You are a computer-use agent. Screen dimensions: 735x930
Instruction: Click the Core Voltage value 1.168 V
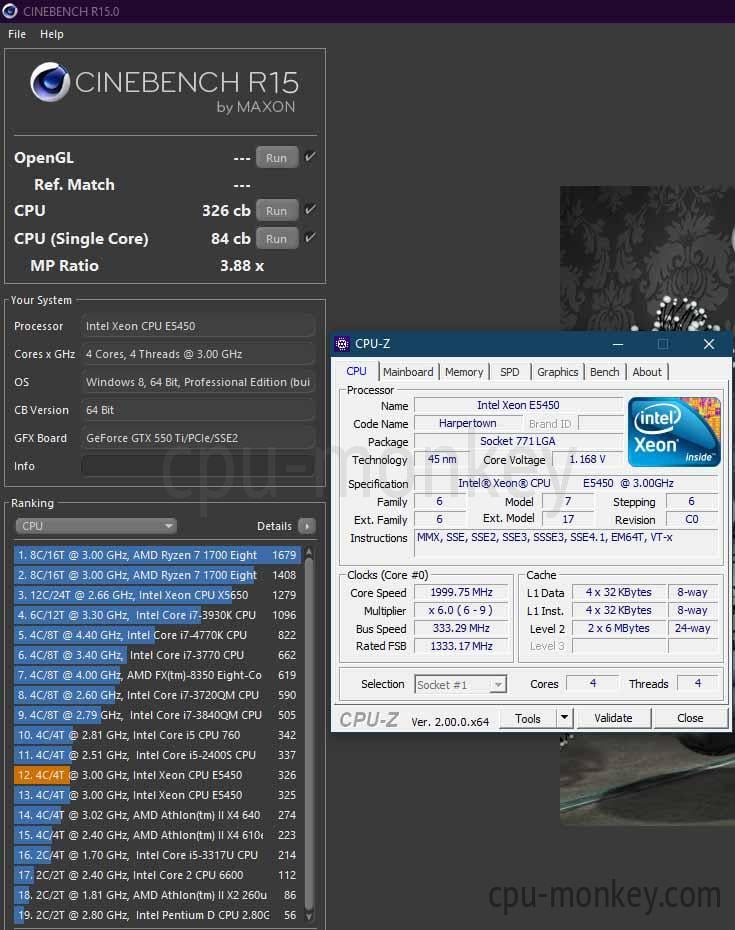coord(587,459)
